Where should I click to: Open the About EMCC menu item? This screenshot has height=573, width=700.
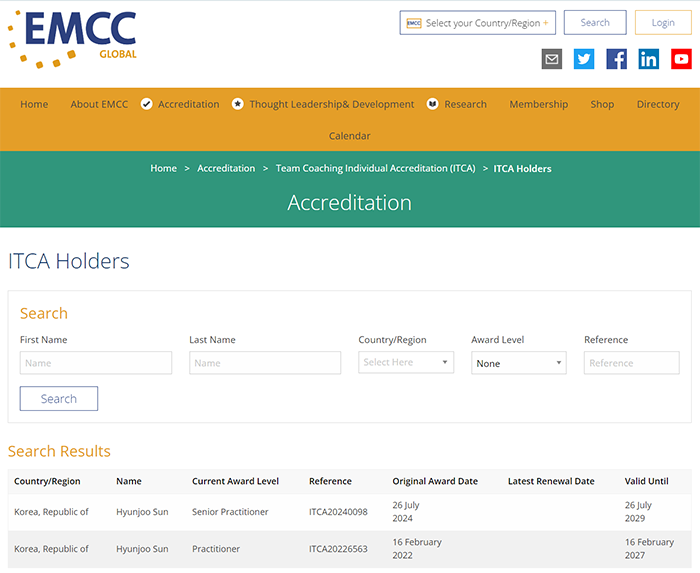click(99, 104)
